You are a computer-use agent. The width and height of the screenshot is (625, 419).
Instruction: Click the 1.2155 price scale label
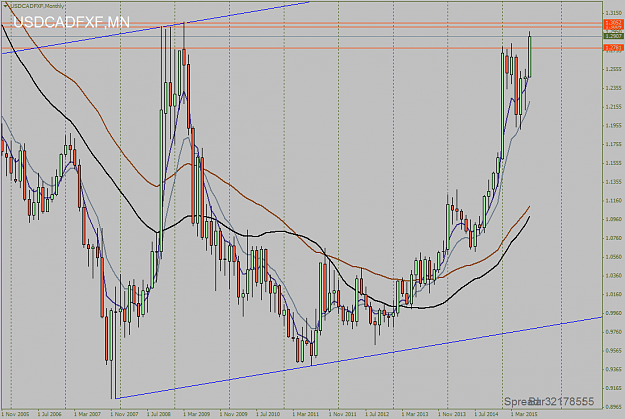click(x=613, y=107)
